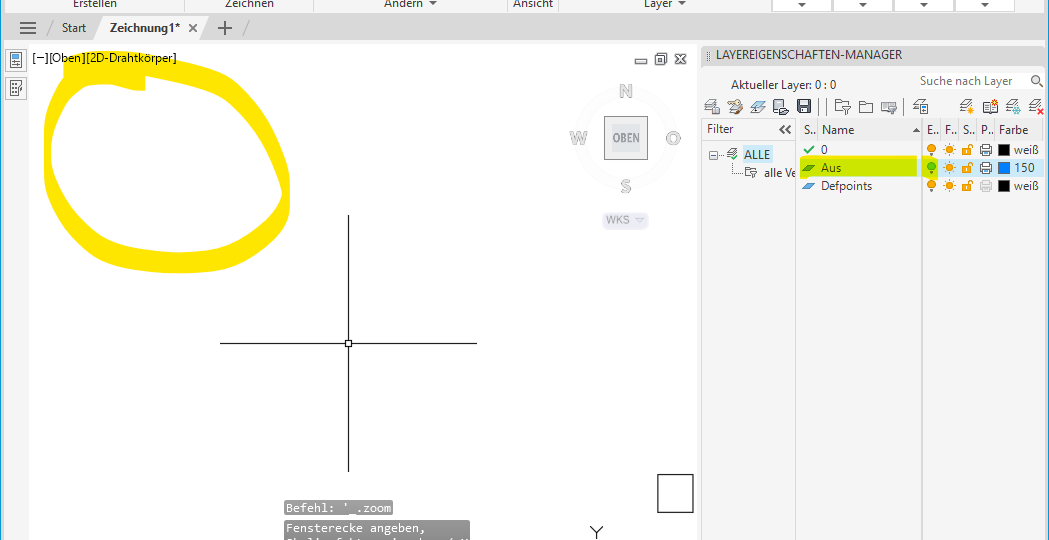Screen dimensions: 1049x540
Task: Turn off layer 0 with its light bulb
Action: tap(931, 150)
